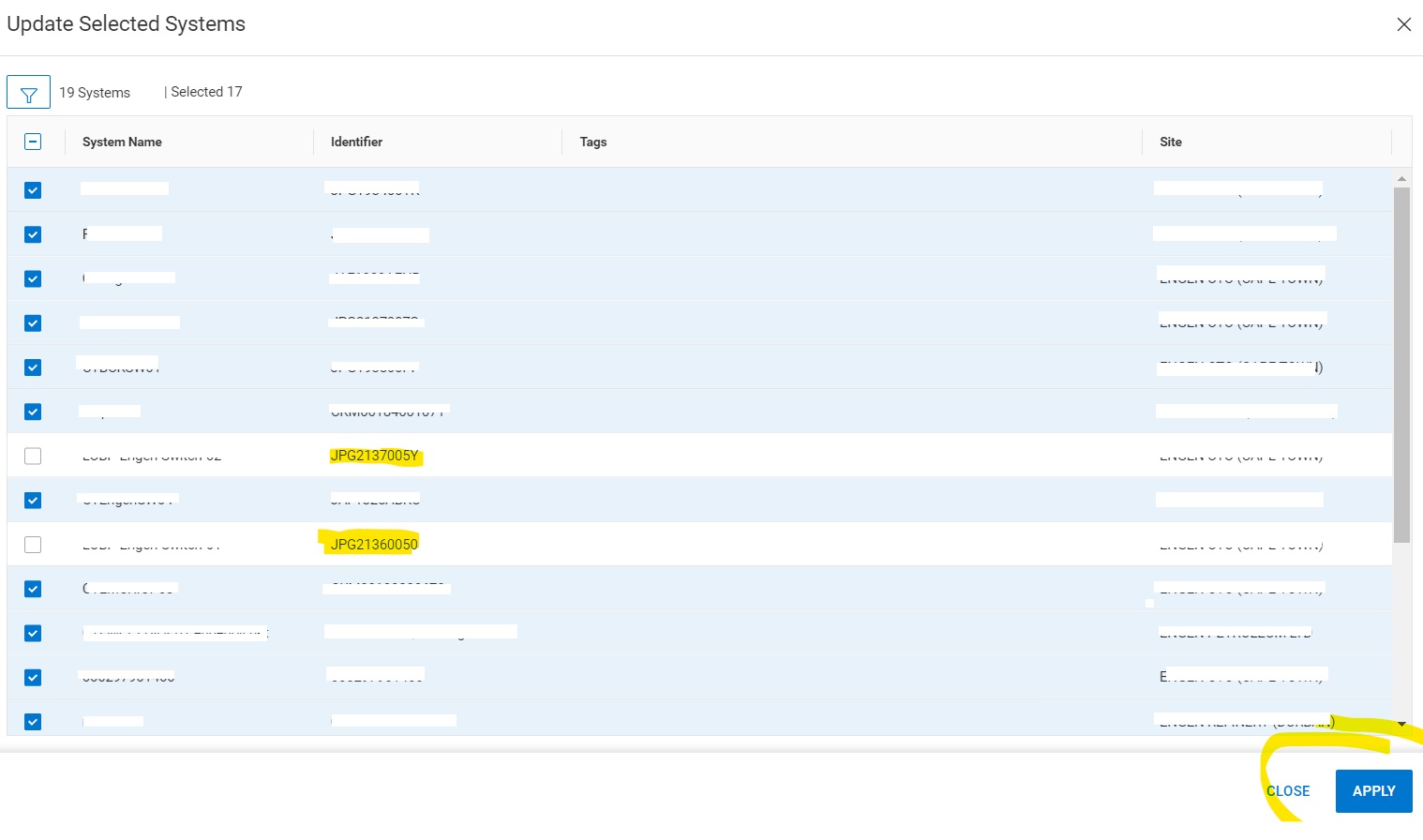Screen dimensions: 1423x840
Task: Click APPLY to update selected systems
Action: click(1373, 790)
